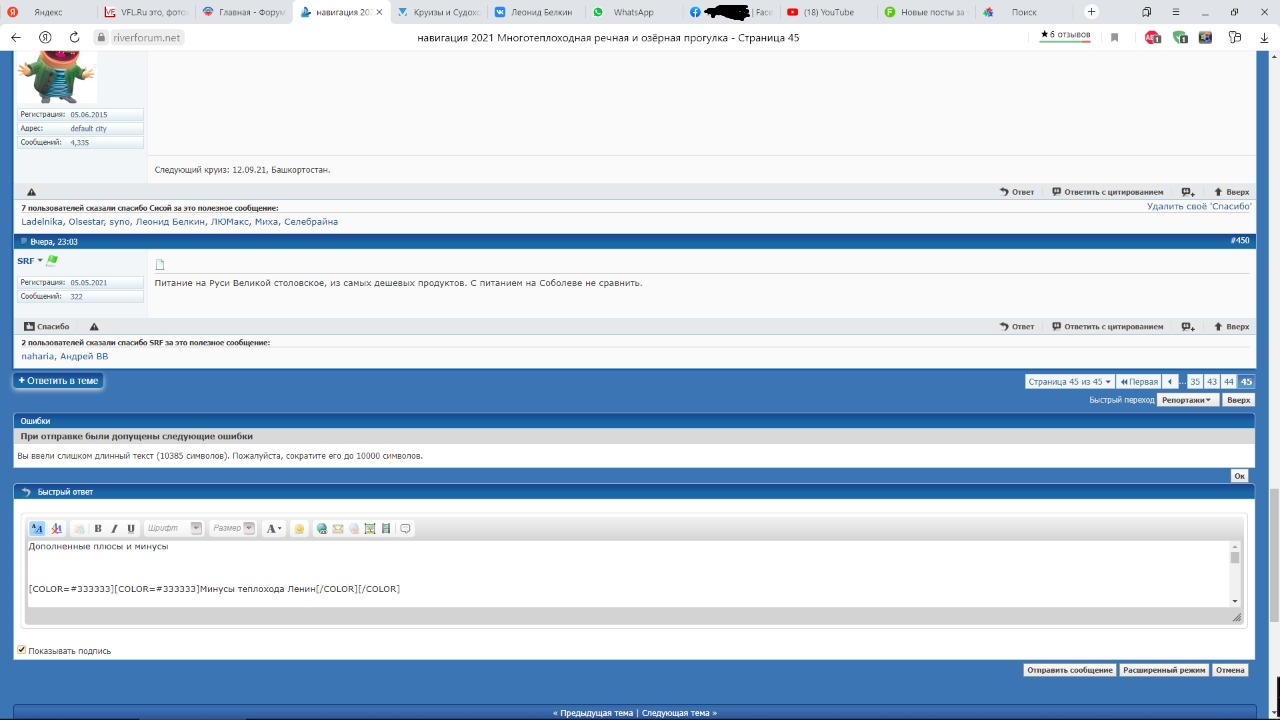Wrap selection in quote tags icon

[x=405, y=529]
